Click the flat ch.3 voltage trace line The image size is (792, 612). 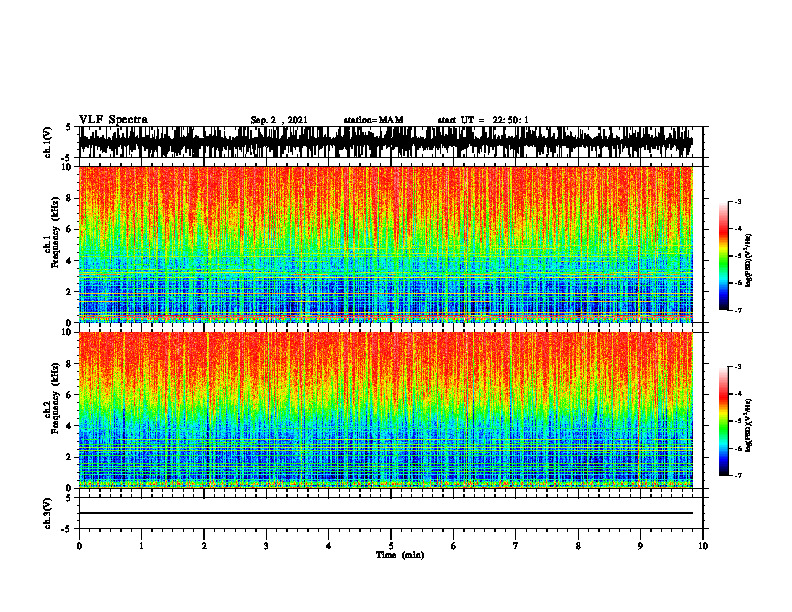385,513
